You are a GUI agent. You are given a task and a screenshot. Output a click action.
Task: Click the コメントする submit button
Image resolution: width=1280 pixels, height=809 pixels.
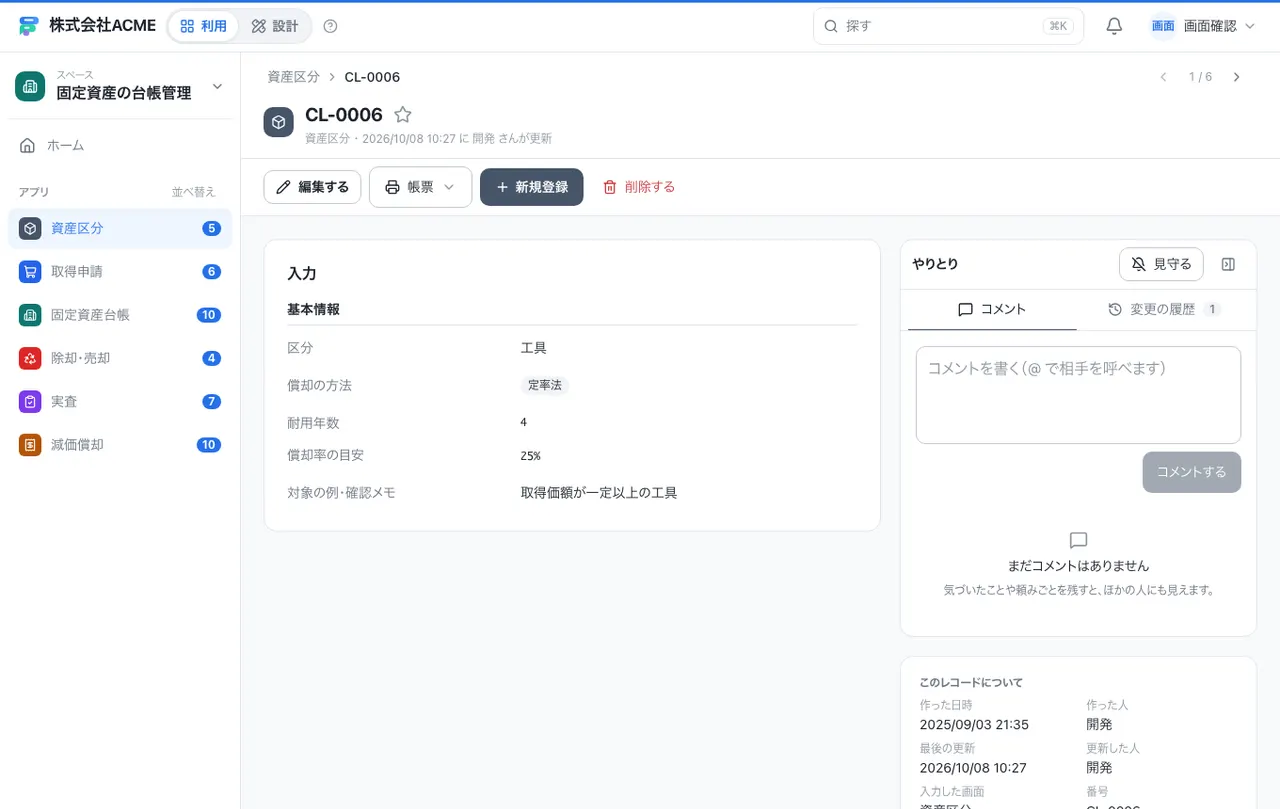[1192, 472]
